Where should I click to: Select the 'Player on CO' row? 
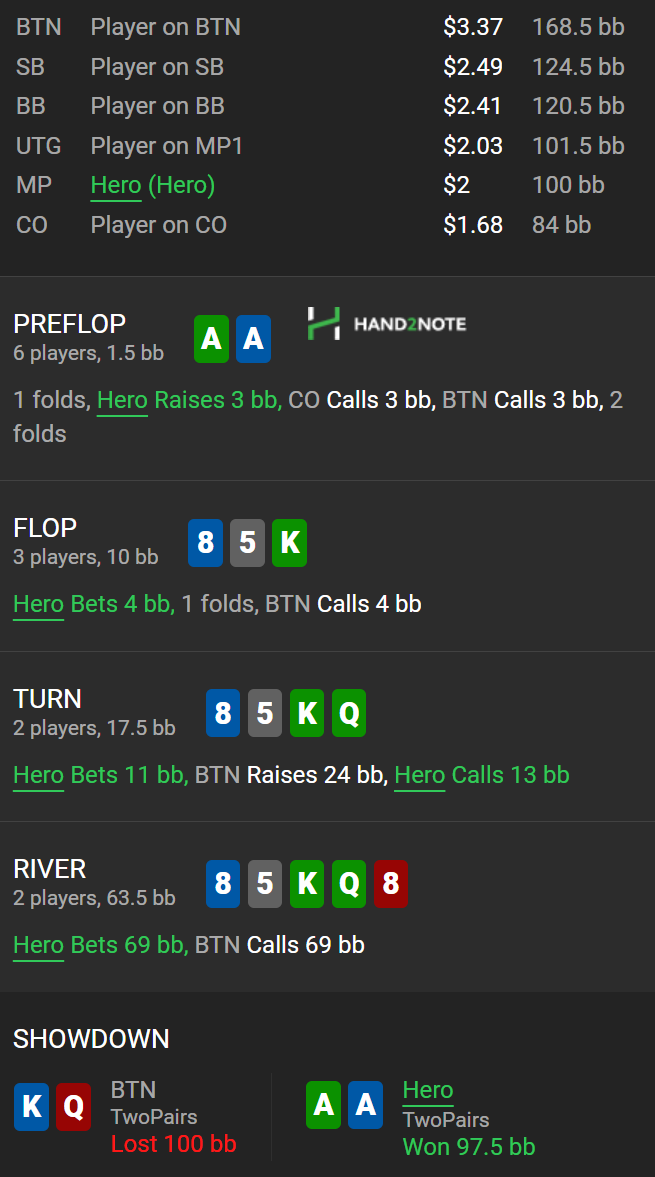click(x=327, y=224)
